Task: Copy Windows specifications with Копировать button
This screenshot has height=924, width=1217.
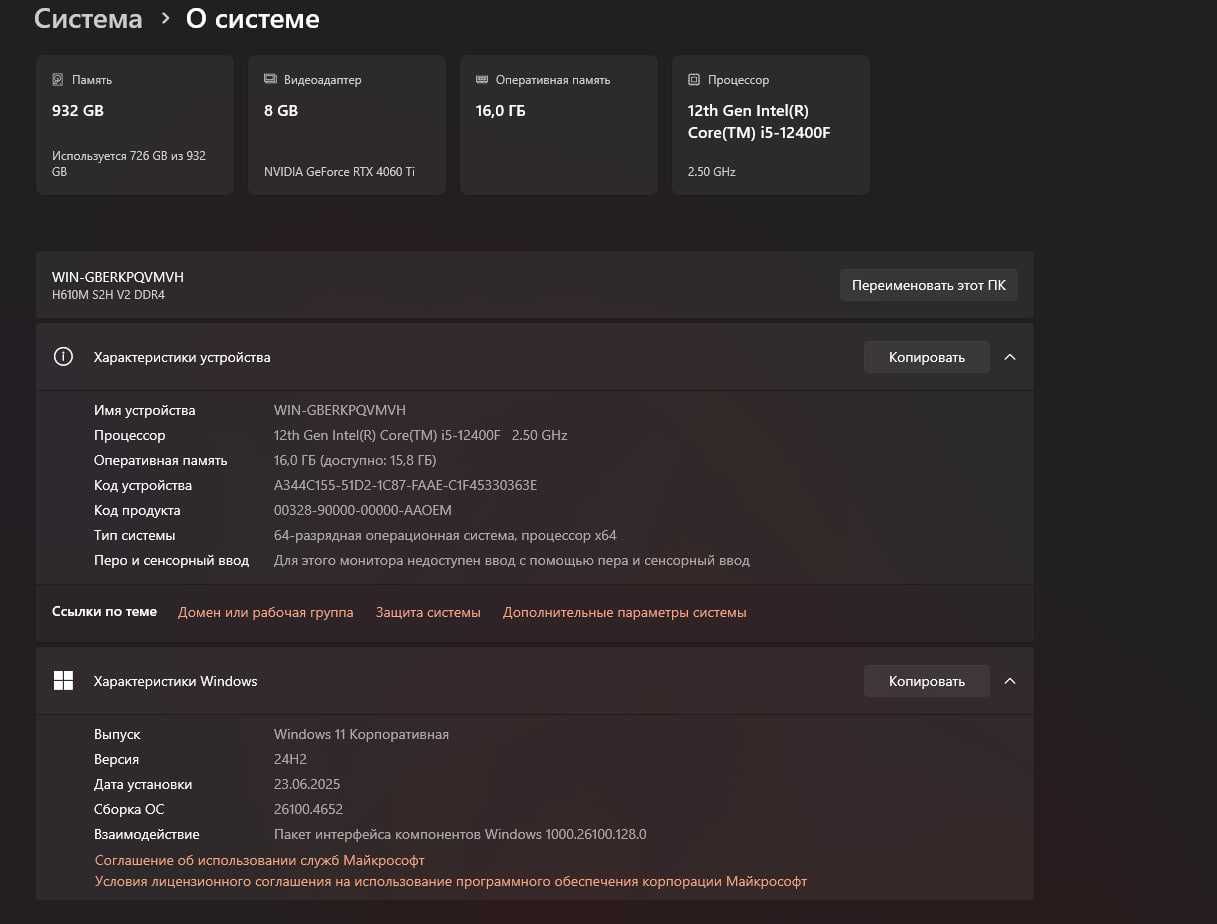Action: click(927, 681)
